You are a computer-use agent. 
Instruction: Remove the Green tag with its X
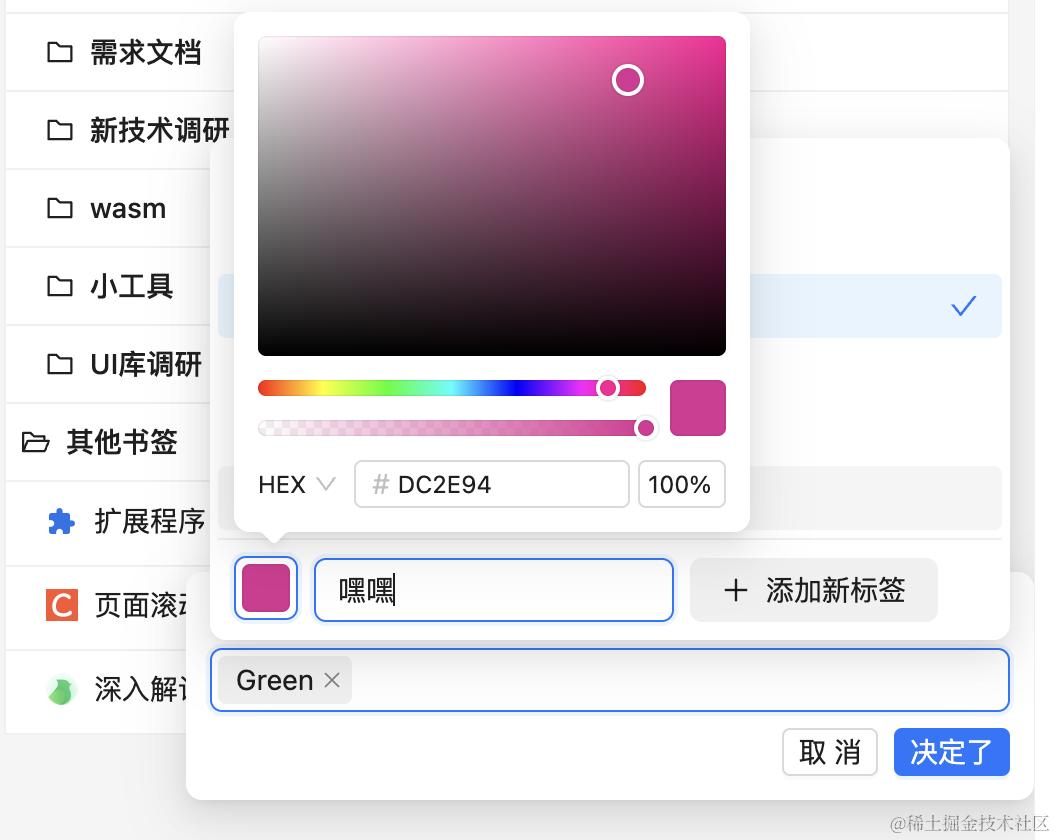pos(332,680)
